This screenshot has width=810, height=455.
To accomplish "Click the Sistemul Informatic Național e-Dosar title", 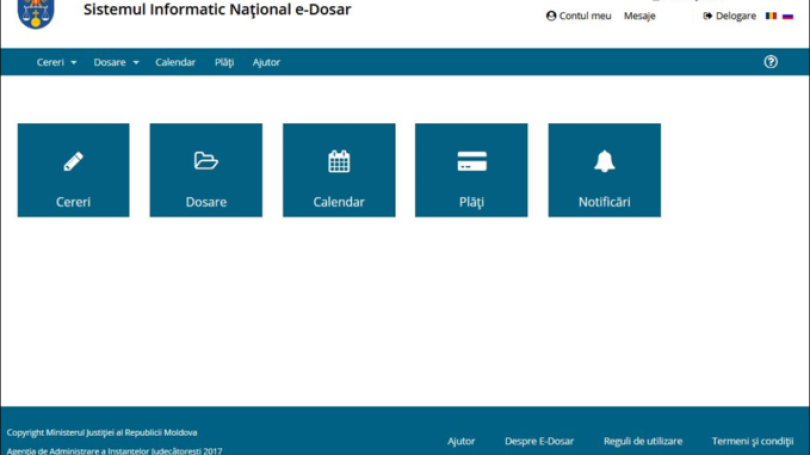I will point(217,9).
